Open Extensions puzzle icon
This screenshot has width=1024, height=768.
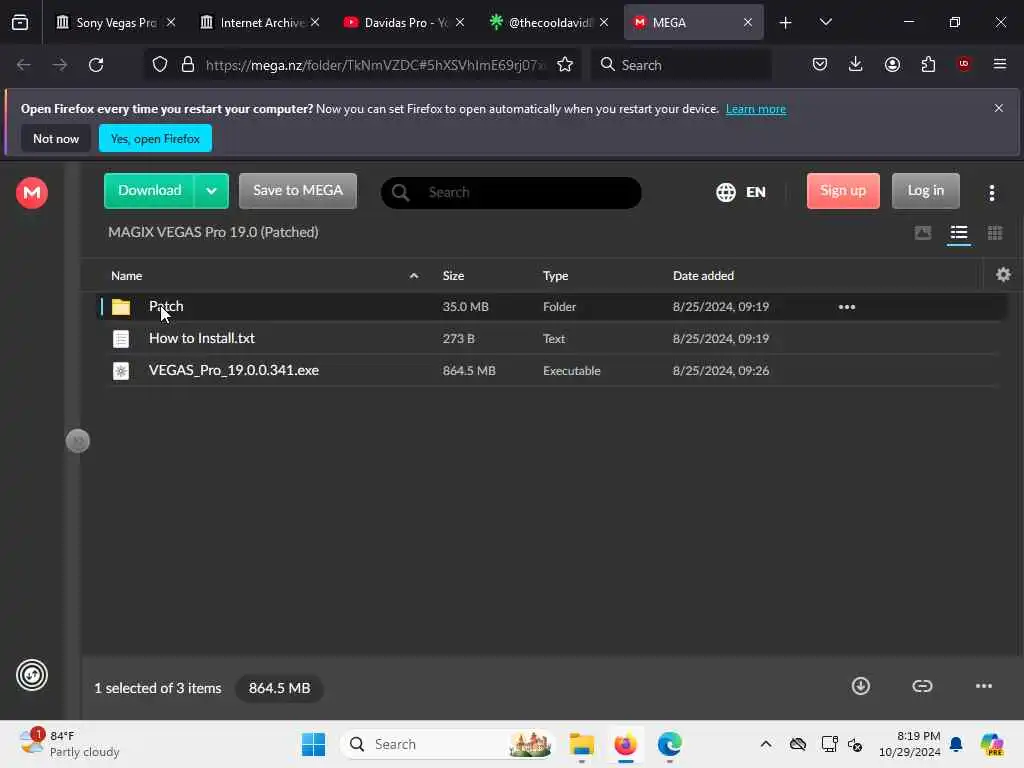tap(928, 64)
